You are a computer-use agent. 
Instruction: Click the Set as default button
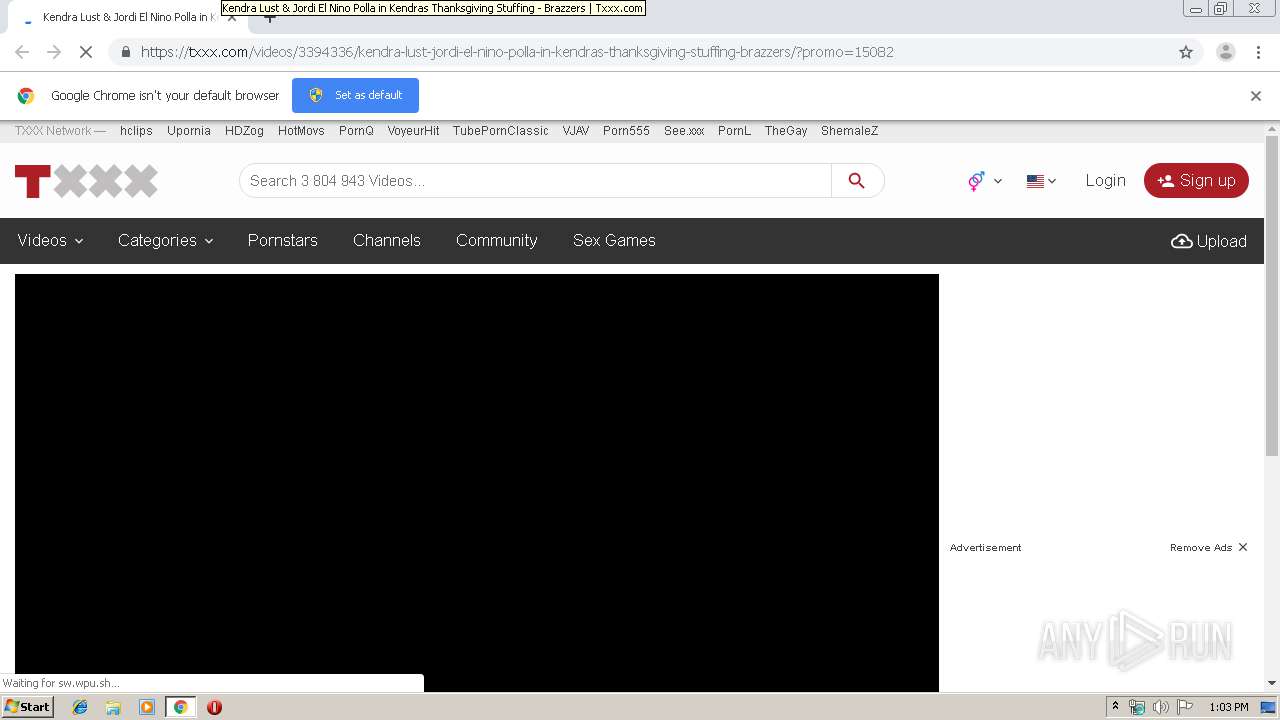(355, 95)
